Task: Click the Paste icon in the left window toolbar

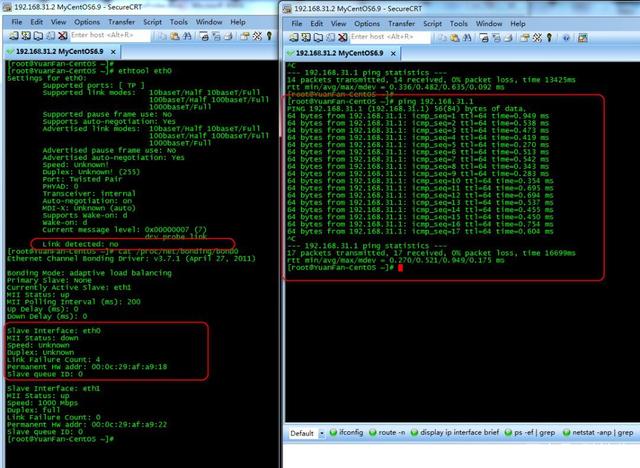Action: [175, 36]
